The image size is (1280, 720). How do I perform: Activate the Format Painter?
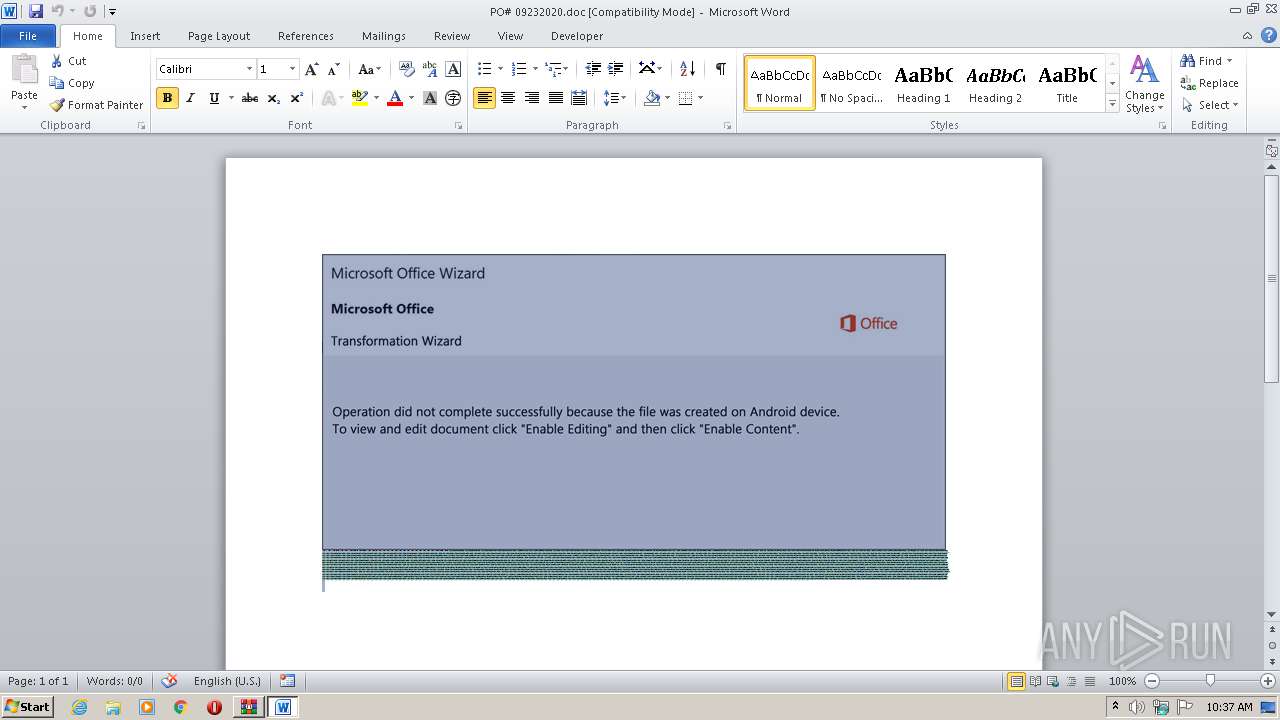(97, 105)
